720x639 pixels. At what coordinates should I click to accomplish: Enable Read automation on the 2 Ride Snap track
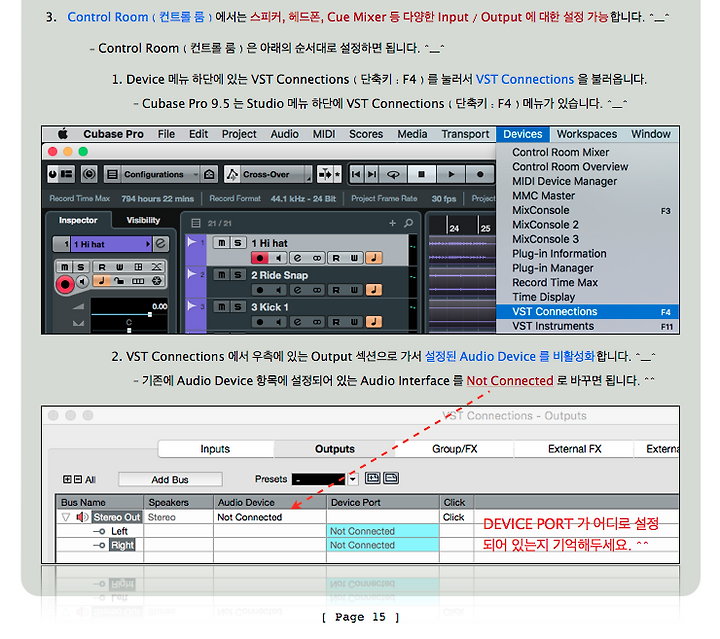336,290
